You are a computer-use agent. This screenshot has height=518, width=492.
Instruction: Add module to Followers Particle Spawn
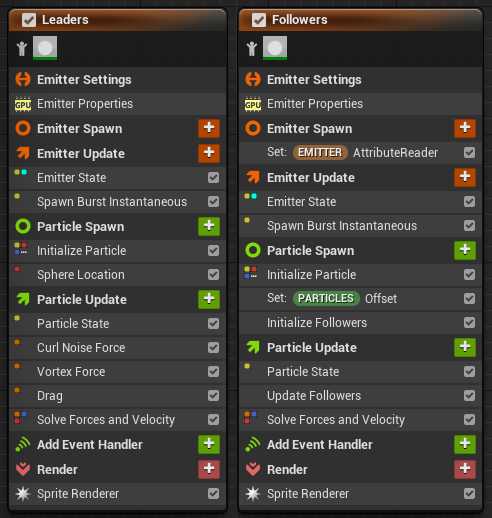pyautogui.click(x=465, y=250)
